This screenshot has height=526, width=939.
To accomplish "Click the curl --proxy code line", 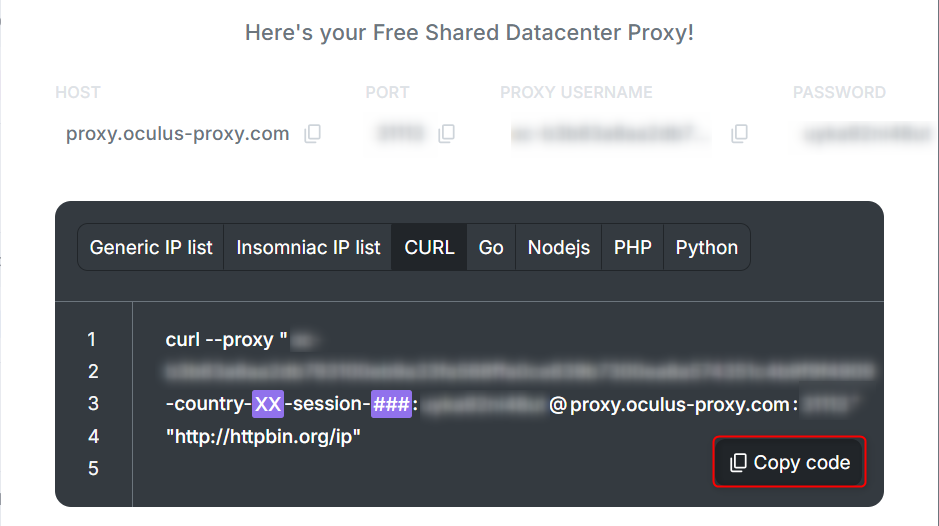I will click(x=226, y=340).
